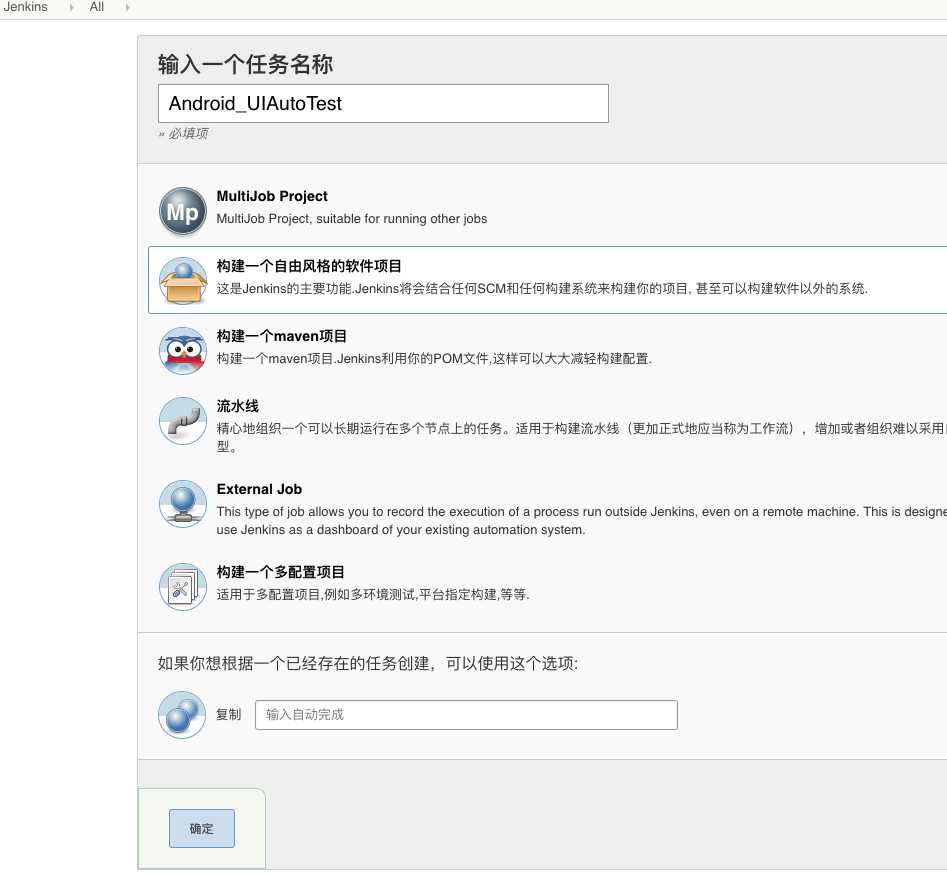Click the maven POM description text
Image resolution: width=947 pixels, height=874 pixels.
(434, 359)
